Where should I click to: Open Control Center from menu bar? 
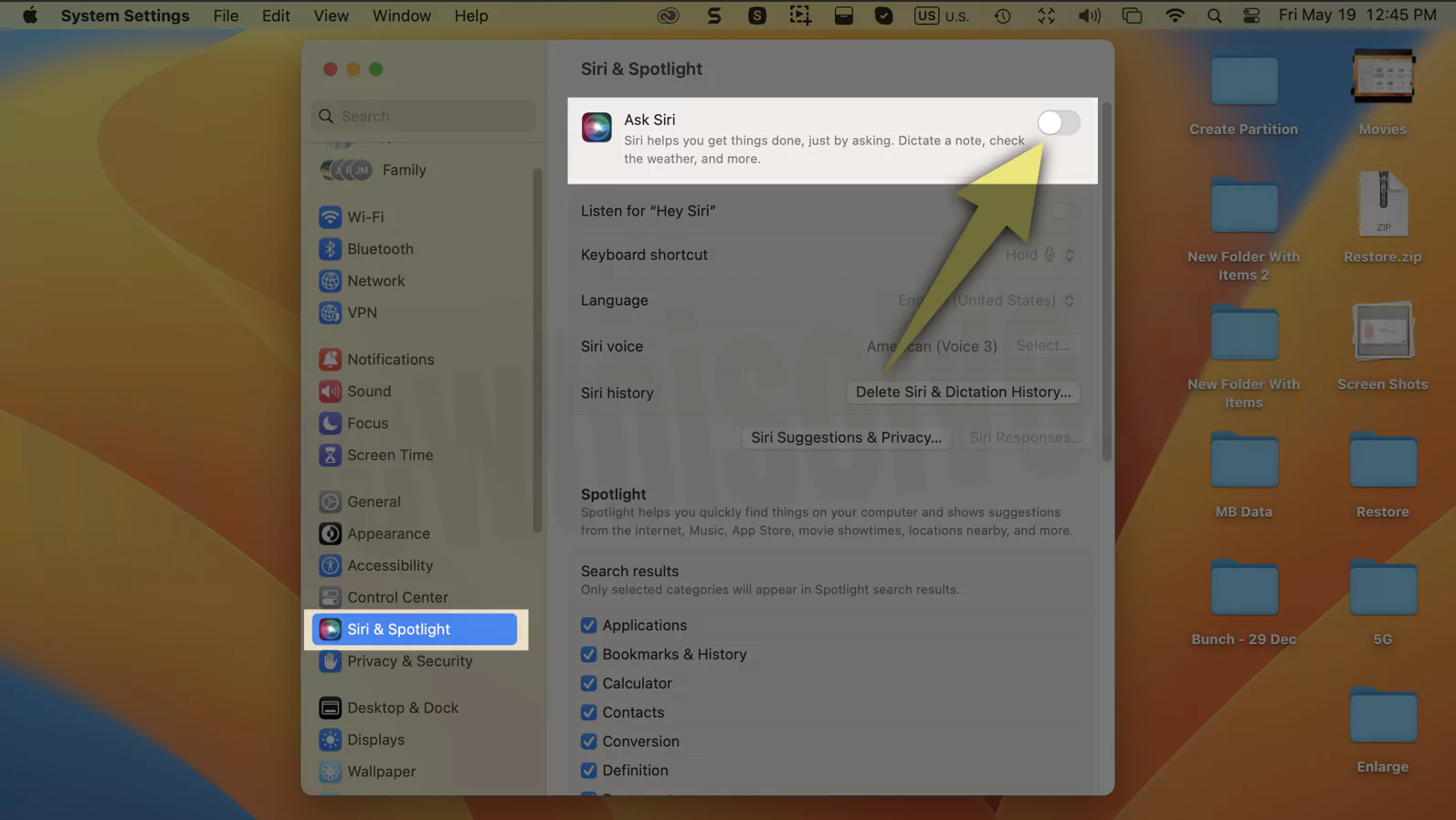click(x=1251, y=16)
